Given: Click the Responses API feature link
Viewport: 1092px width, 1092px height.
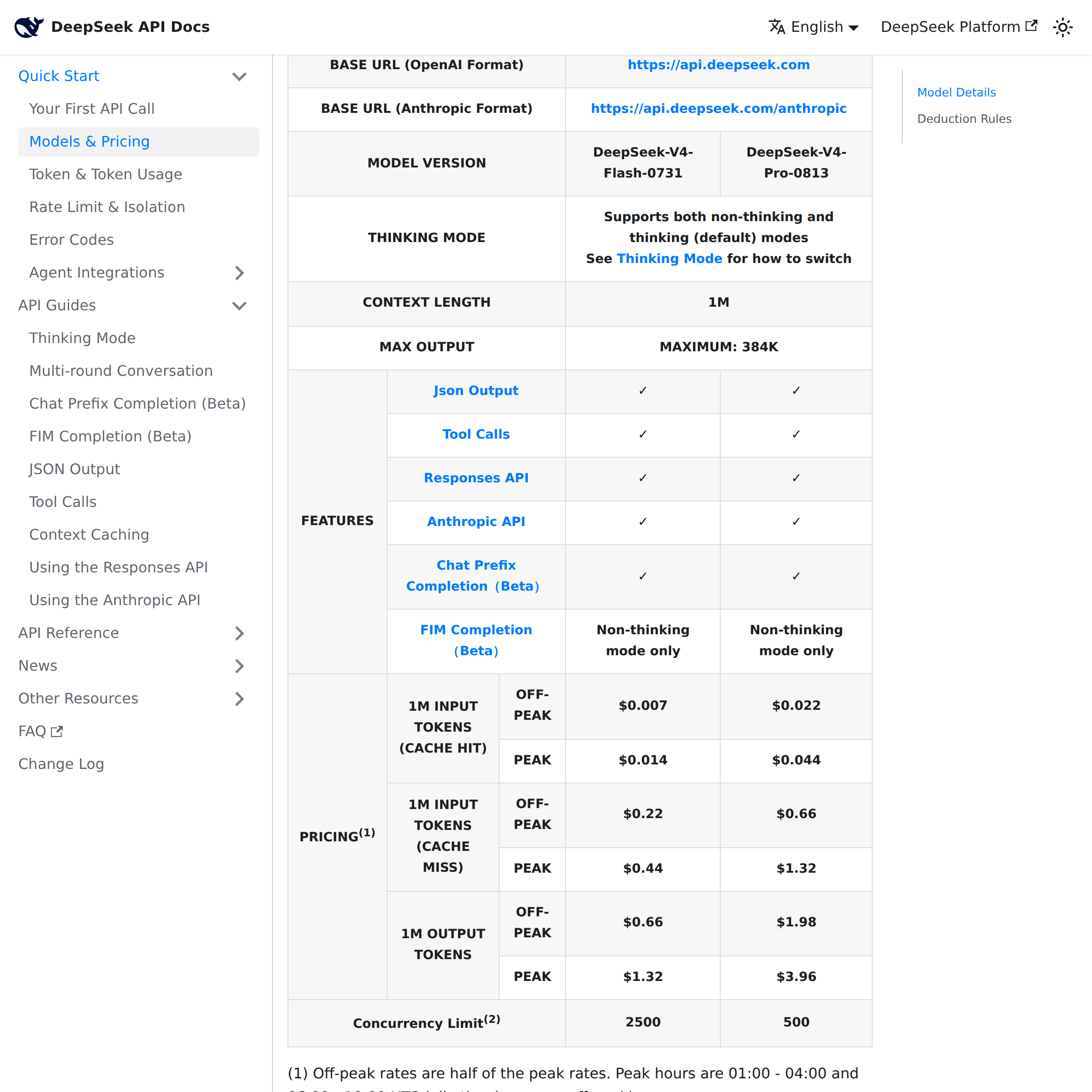Looking at the screenshot, I should pyautogui.click(x=476, y=478).
